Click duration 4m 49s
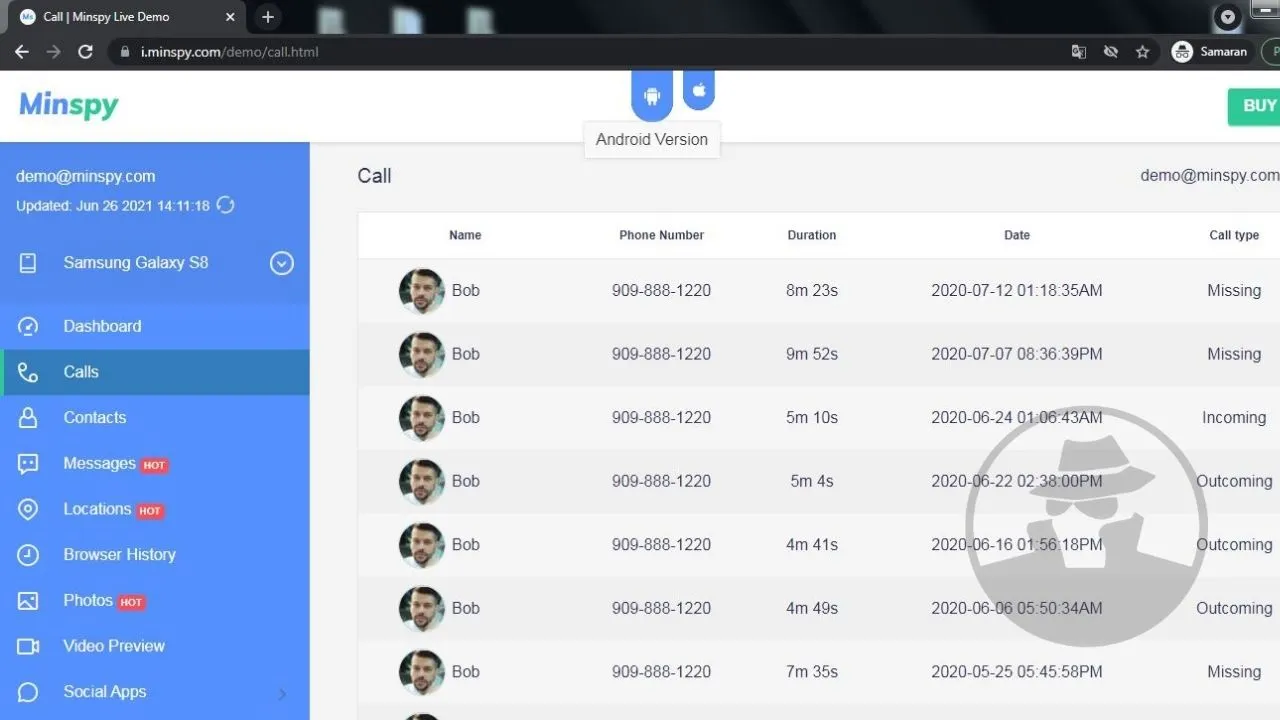The height and width of the screenshot is (720, 1280). tap(812, 608)
